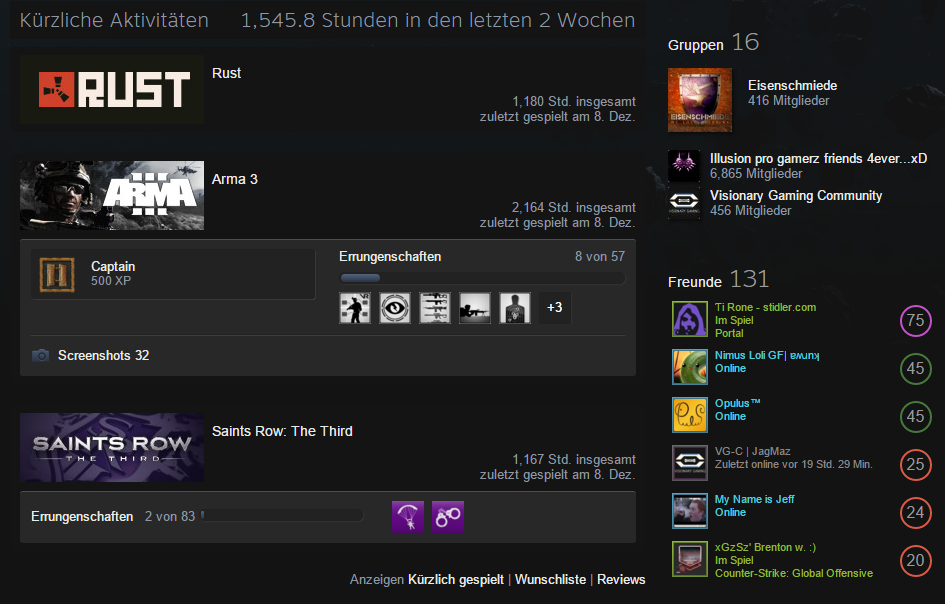
Task: Open the Rust game banner
Action: 112,90
